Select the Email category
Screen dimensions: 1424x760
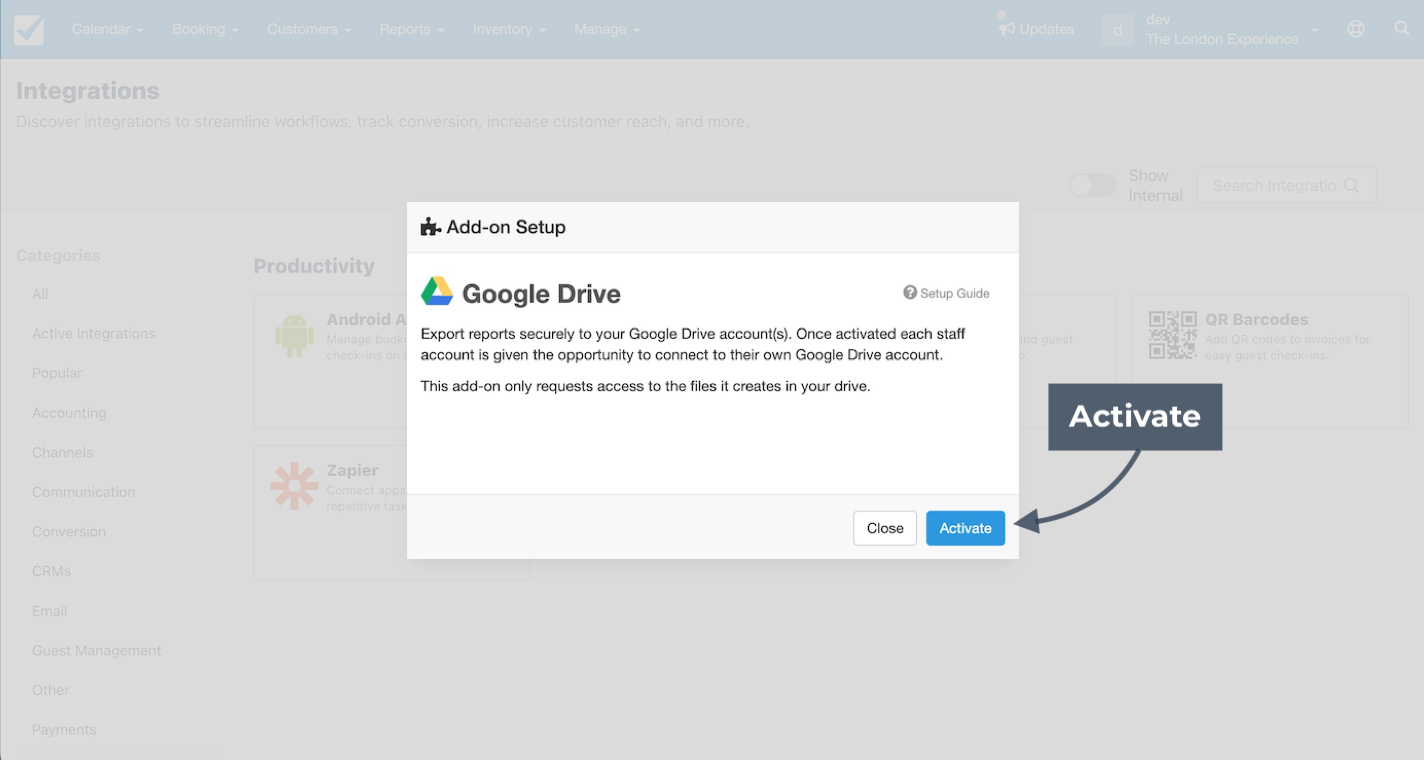tap(49, 611)
